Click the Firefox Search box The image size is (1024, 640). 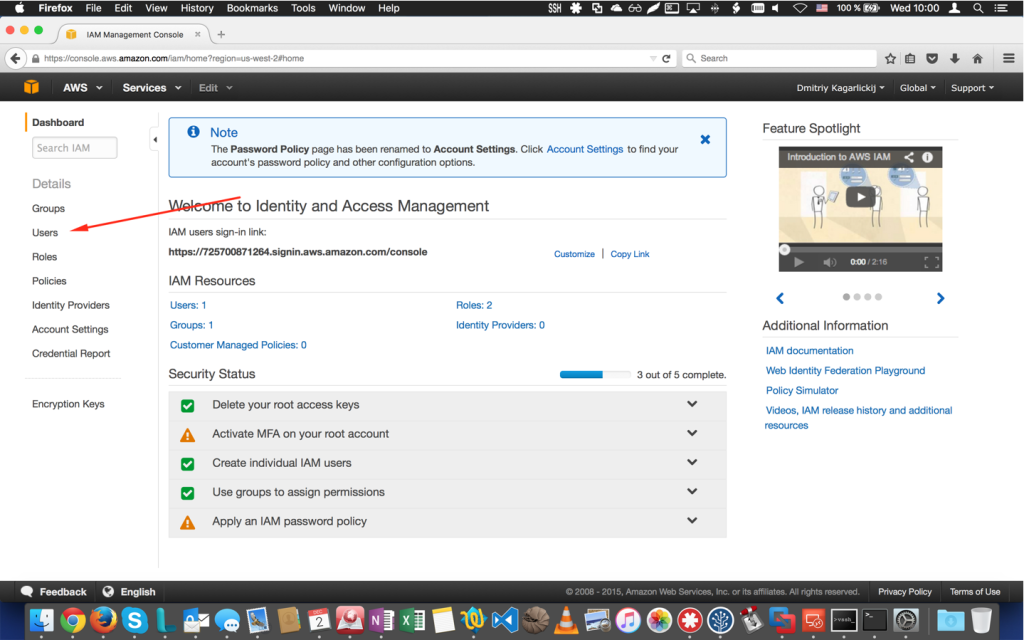[779, 58]
